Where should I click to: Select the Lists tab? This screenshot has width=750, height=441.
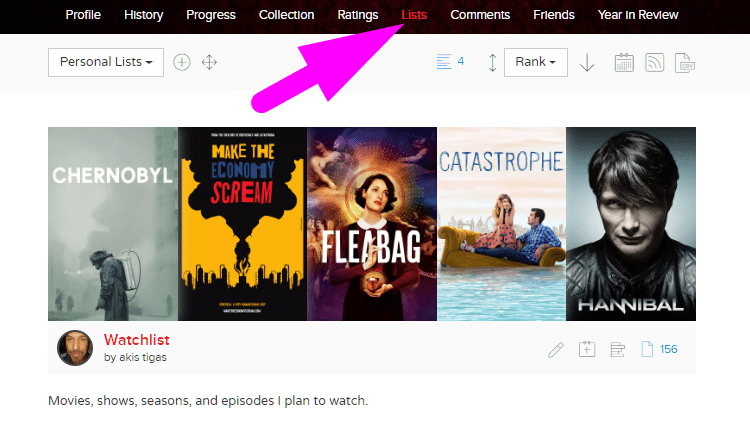(x=414, y=15)
